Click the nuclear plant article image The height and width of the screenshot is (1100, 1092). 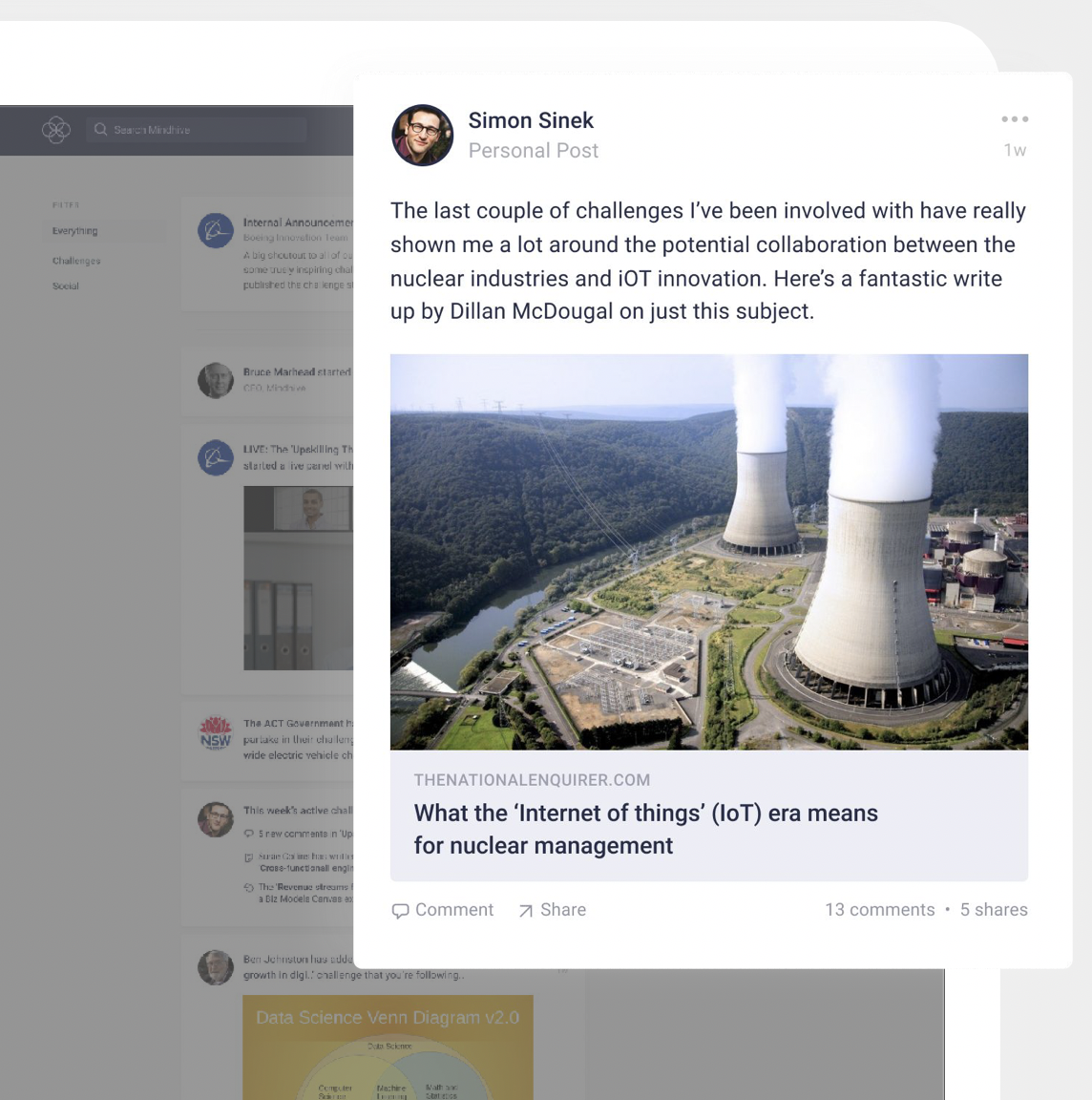pos(709,552)
